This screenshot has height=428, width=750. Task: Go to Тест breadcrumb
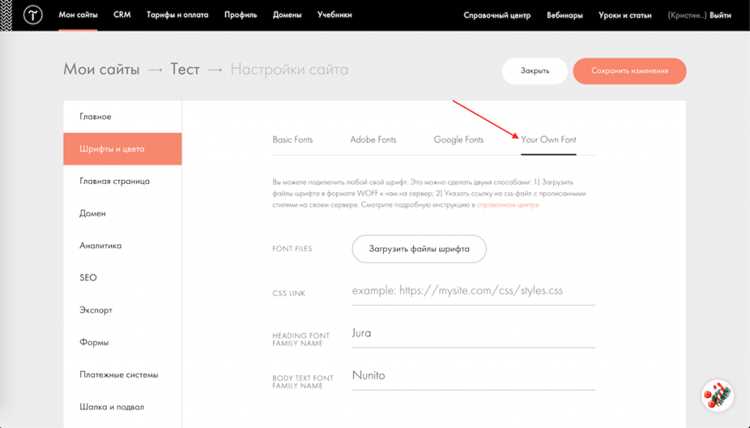(185, 69)
